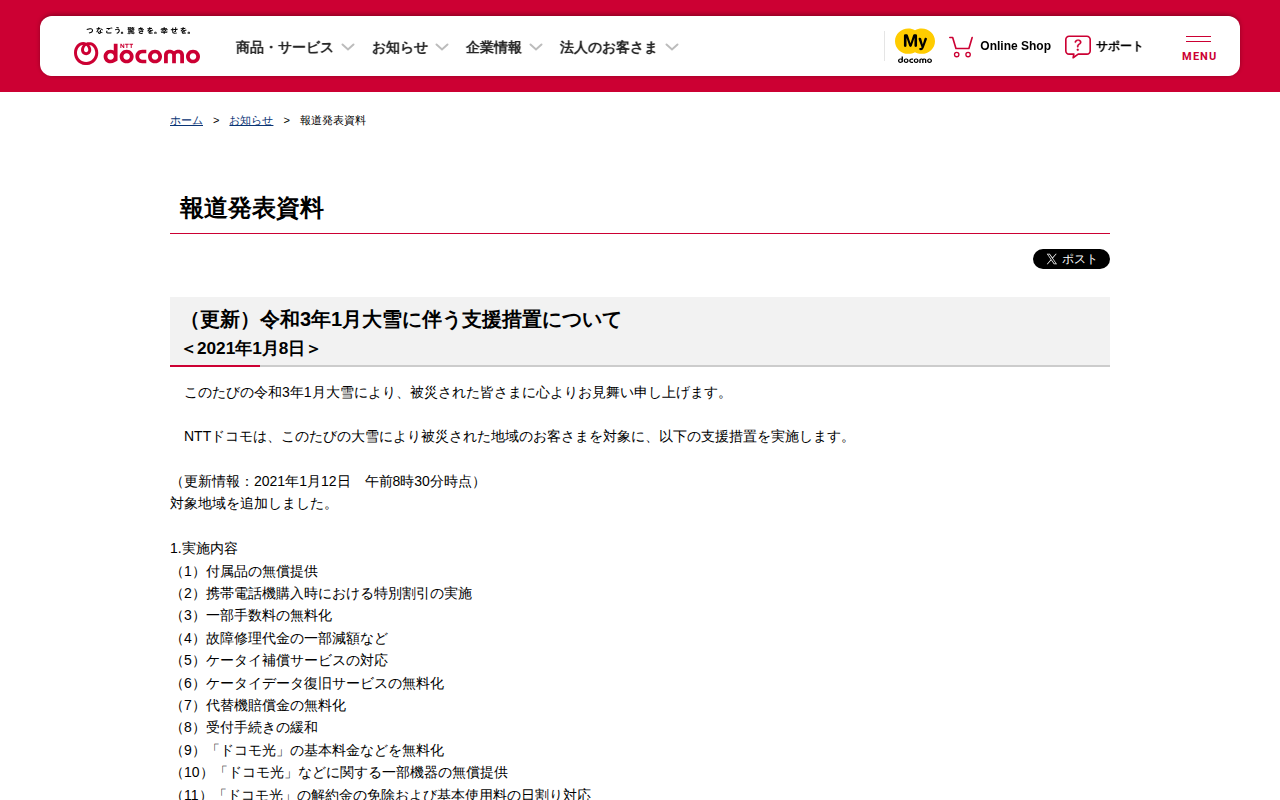Image resolution: width=1280 pixels, height=800 pixels.
Task: Click item （7）代替機賠償金の無料化
Action: point(259,705)
